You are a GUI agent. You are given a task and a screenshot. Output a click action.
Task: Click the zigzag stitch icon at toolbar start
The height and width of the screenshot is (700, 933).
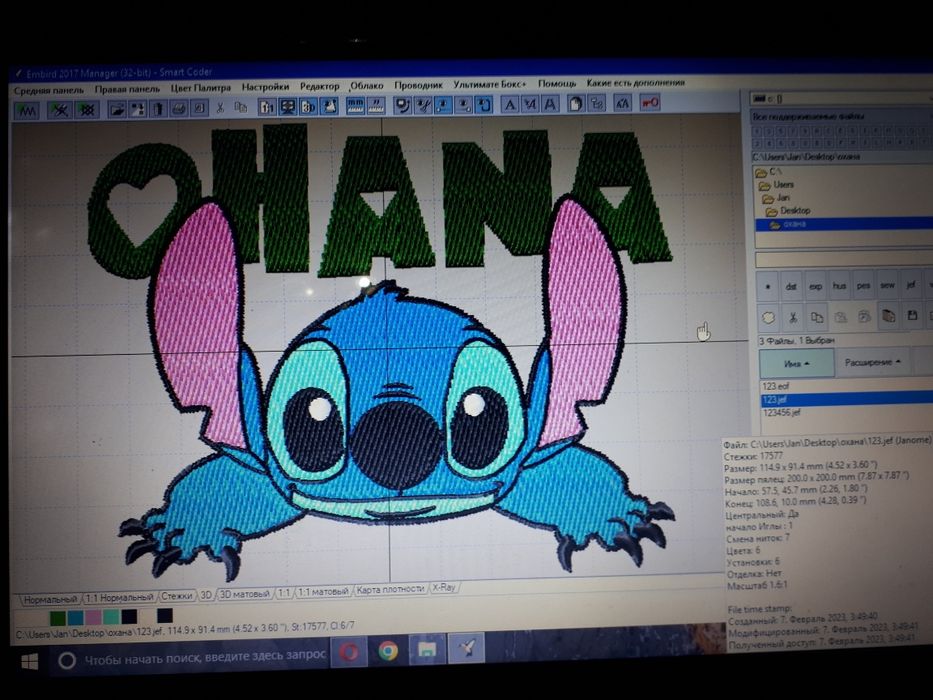pyautogui.click(x=27, y=110)
